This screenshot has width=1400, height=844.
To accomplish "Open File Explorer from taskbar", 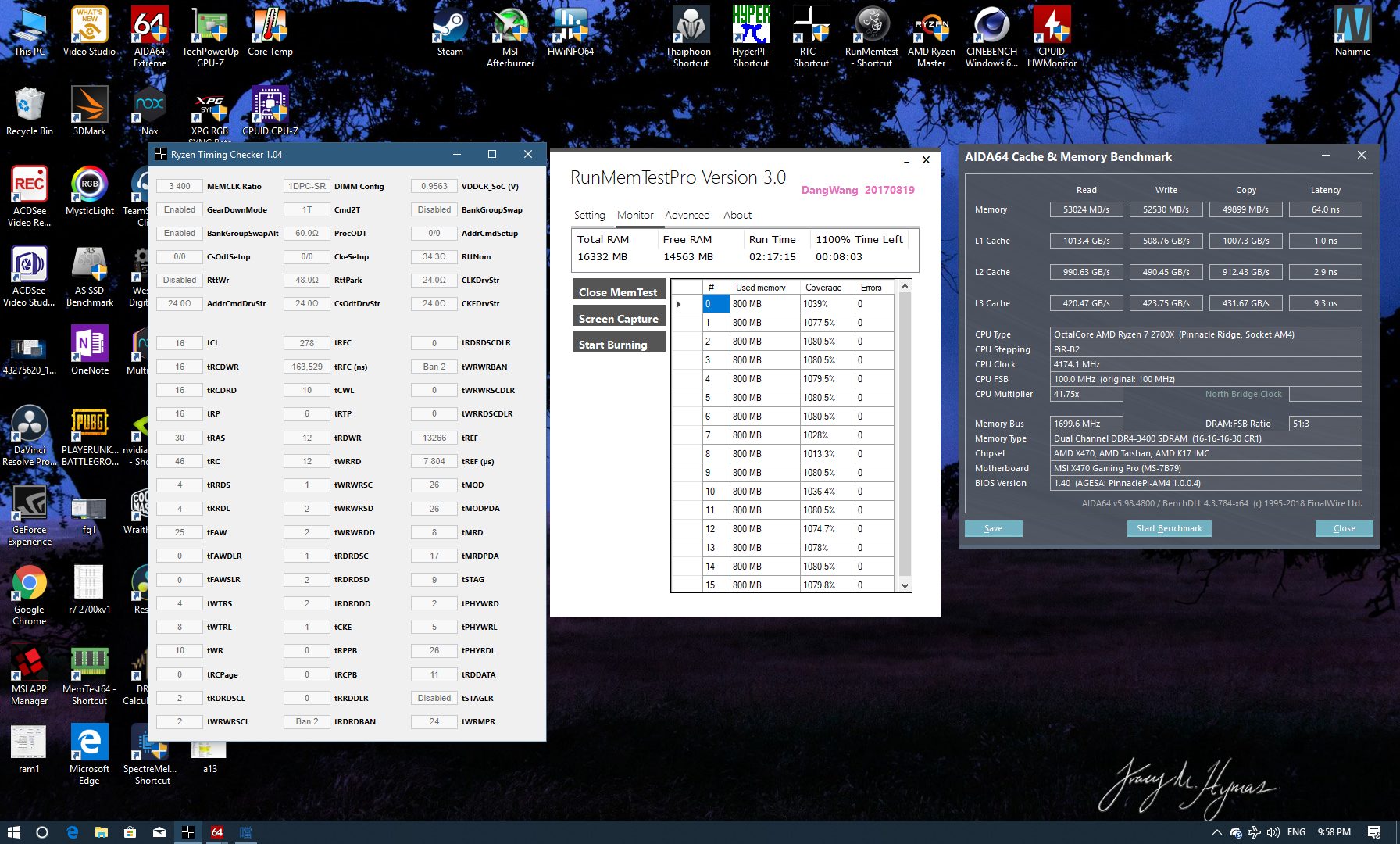I will [x=101, y=832].
